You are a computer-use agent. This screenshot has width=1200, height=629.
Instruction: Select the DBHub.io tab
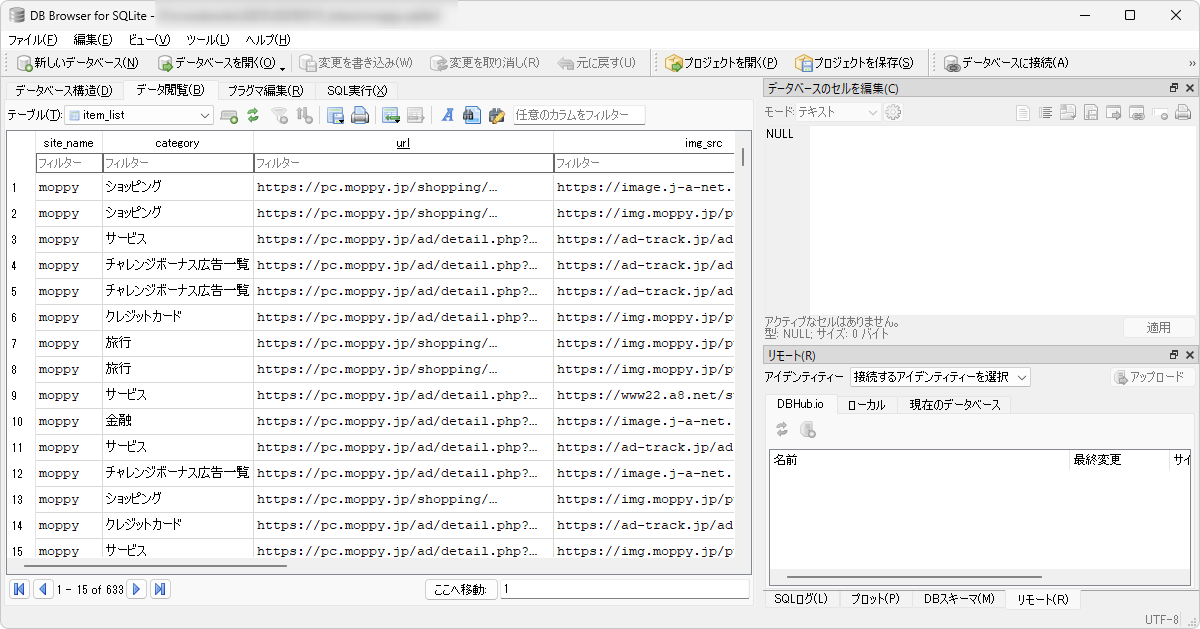[801, 404]
